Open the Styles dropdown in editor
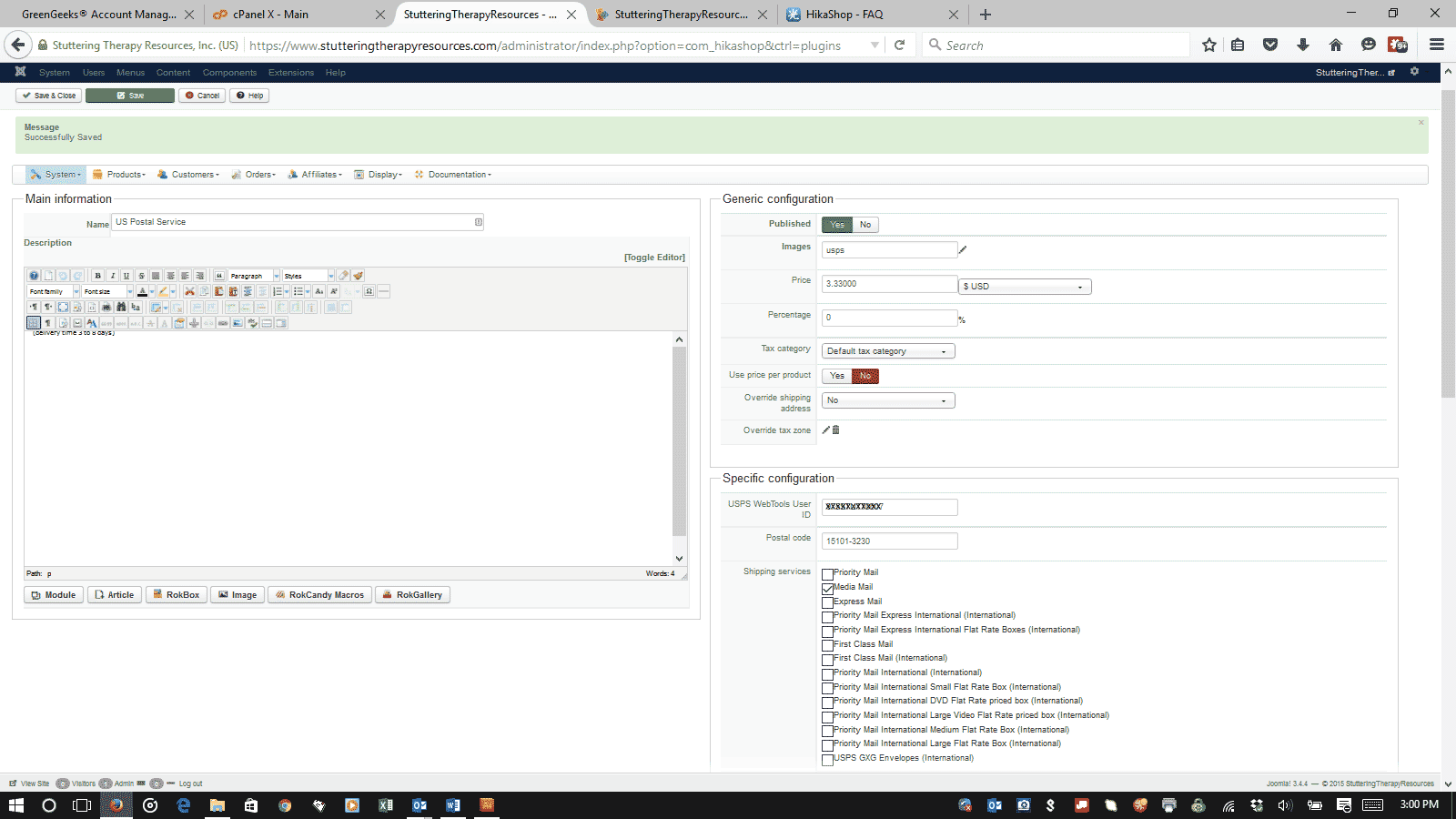This screenshot has width=1456, height=819. [x=308, y=276]
